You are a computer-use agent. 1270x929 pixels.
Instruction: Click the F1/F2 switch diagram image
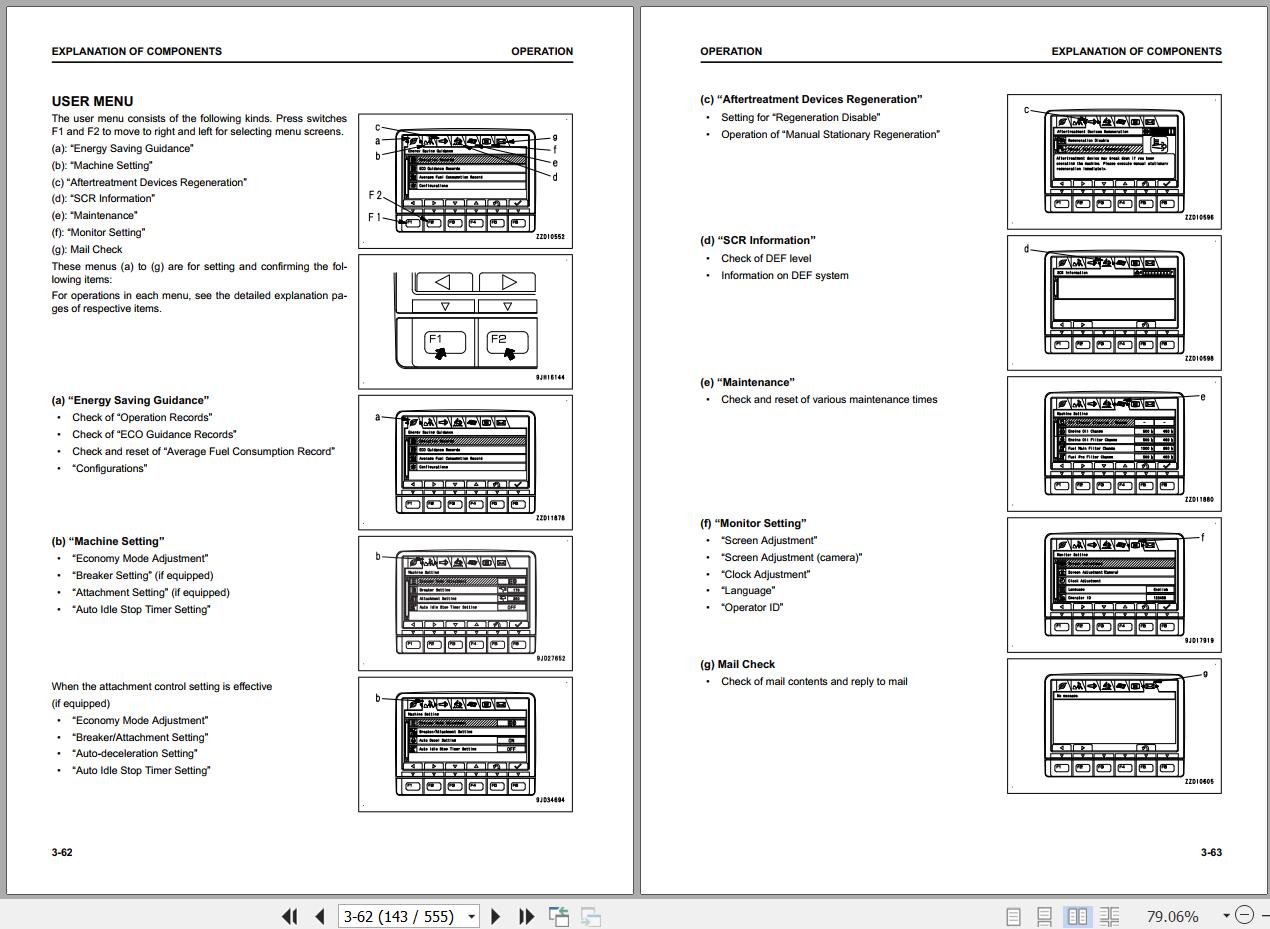click(x=466, y=321)
